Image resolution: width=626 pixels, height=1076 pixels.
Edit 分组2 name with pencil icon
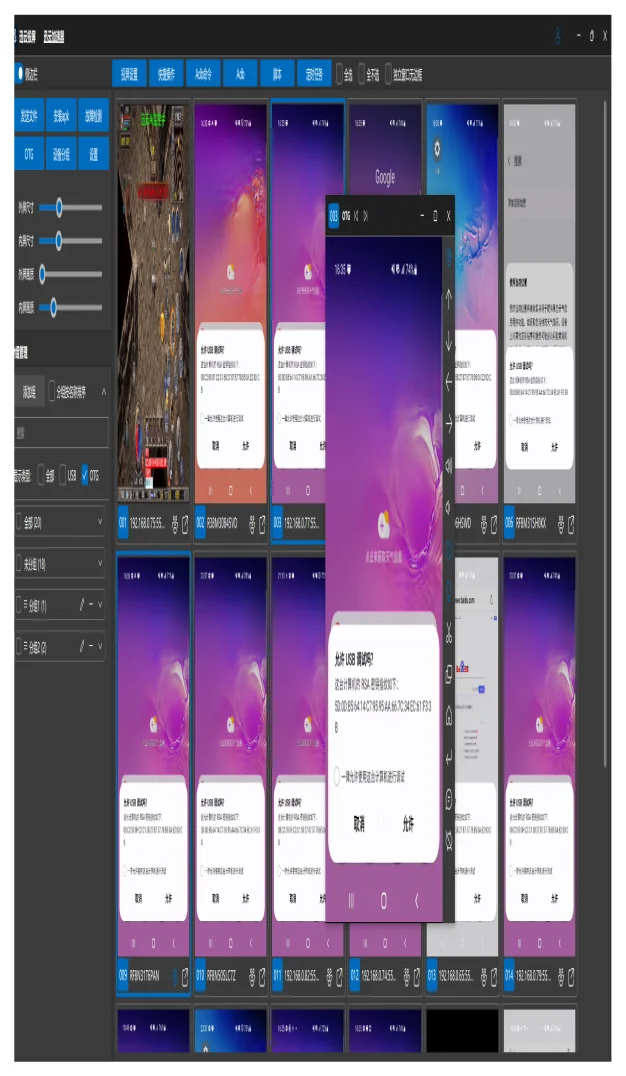pyautogui.click(x=81, y=646)
